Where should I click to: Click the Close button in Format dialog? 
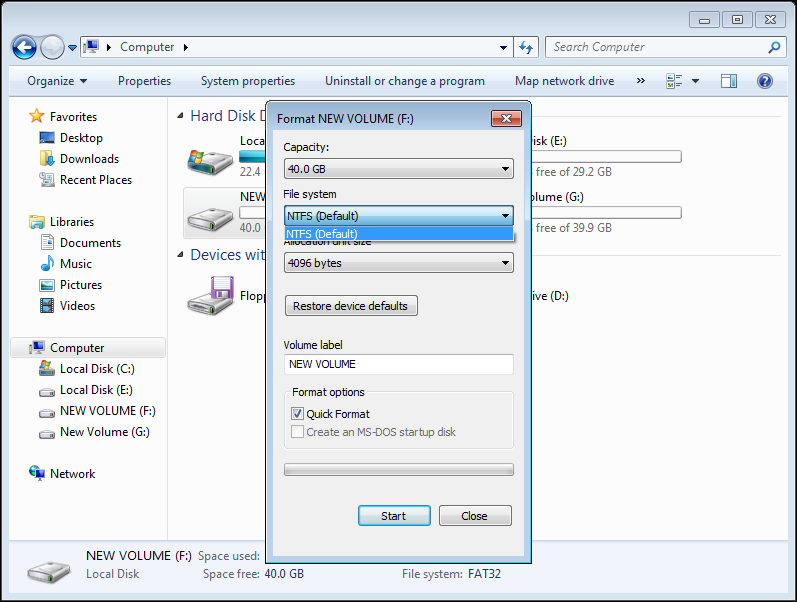click(x=475, y=516)
